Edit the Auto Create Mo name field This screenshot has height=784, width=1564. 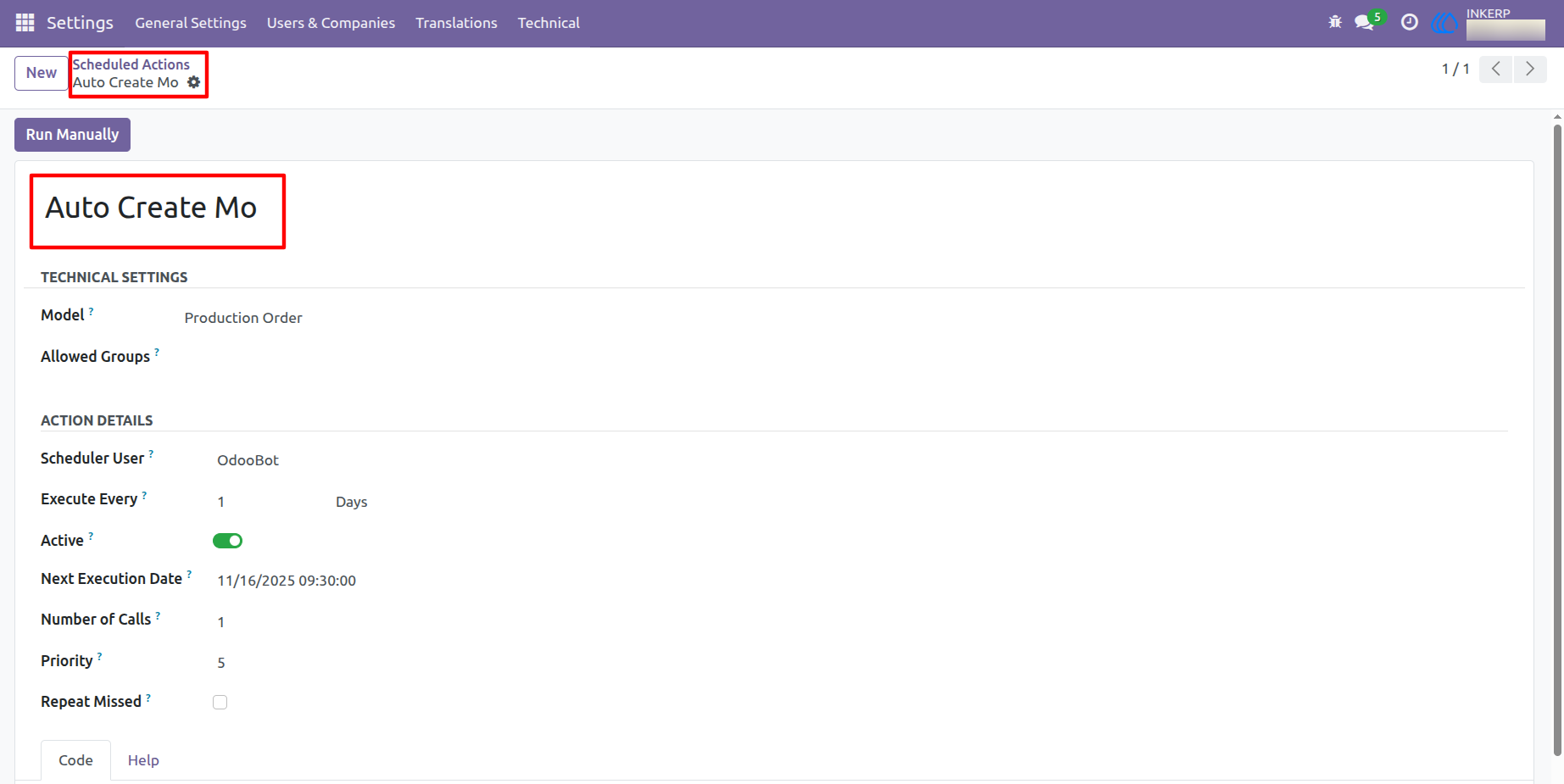pos(151,208)
